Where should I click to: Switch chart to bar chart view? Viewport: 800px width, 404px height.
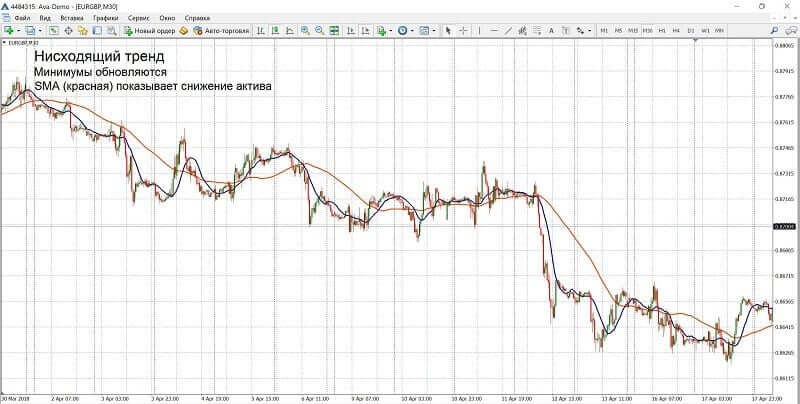[x=260, y=31]
